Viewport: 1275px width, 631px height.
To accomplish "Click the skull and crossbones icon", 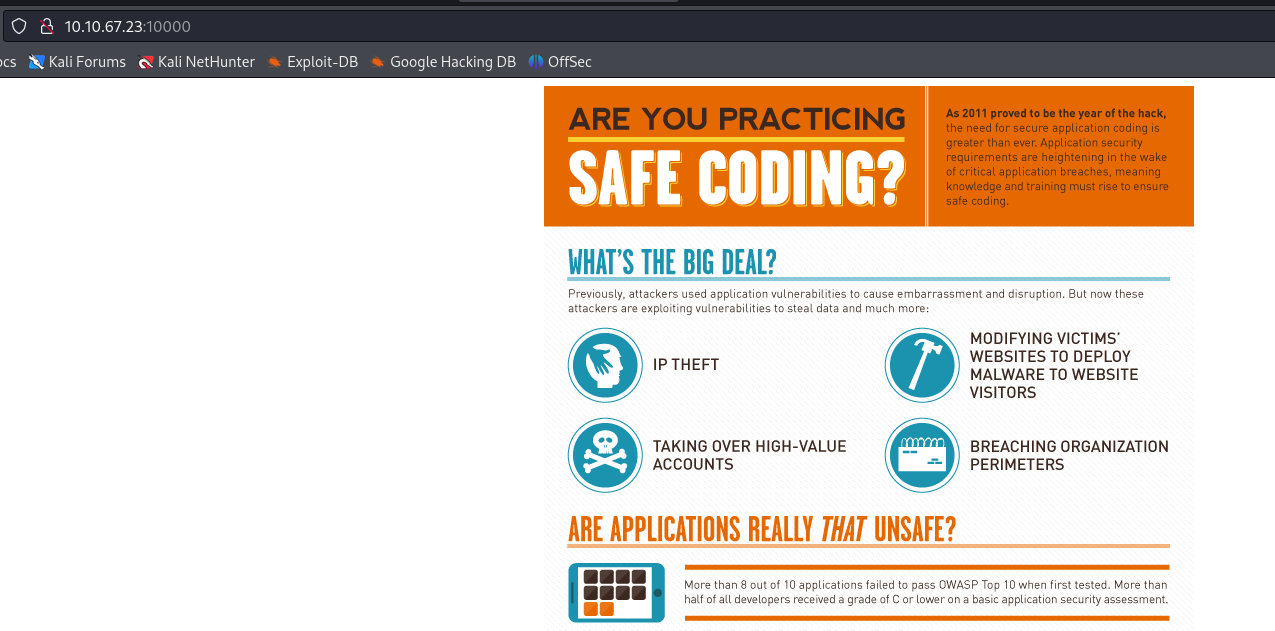I will 605,455.
